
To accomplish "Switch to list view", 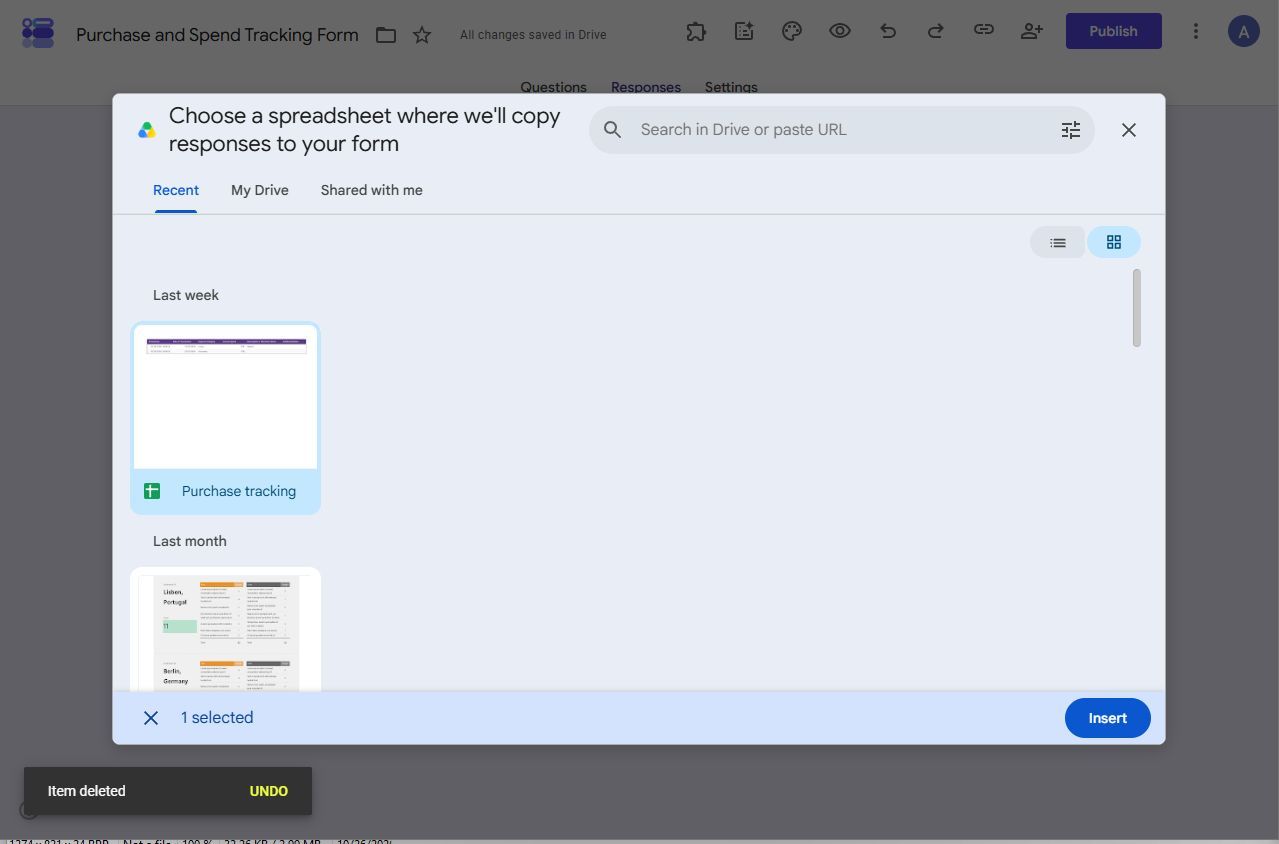I will [x=1058, y=242].
